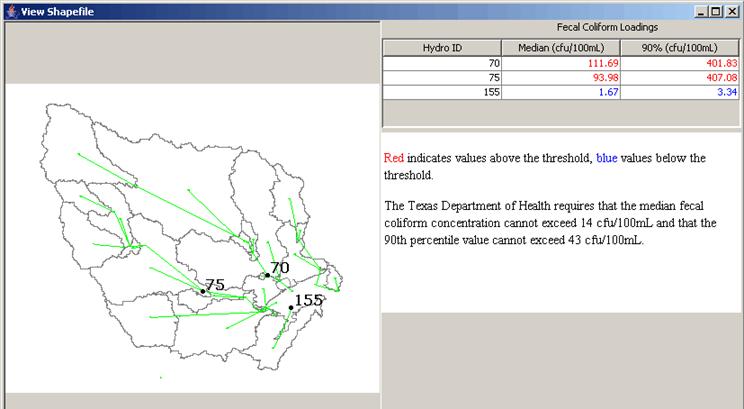Image resolution: width=744 pixels, height=409 pixels.
Task: Select the Hydro ID 70 table cell
Action: [442, 63]
